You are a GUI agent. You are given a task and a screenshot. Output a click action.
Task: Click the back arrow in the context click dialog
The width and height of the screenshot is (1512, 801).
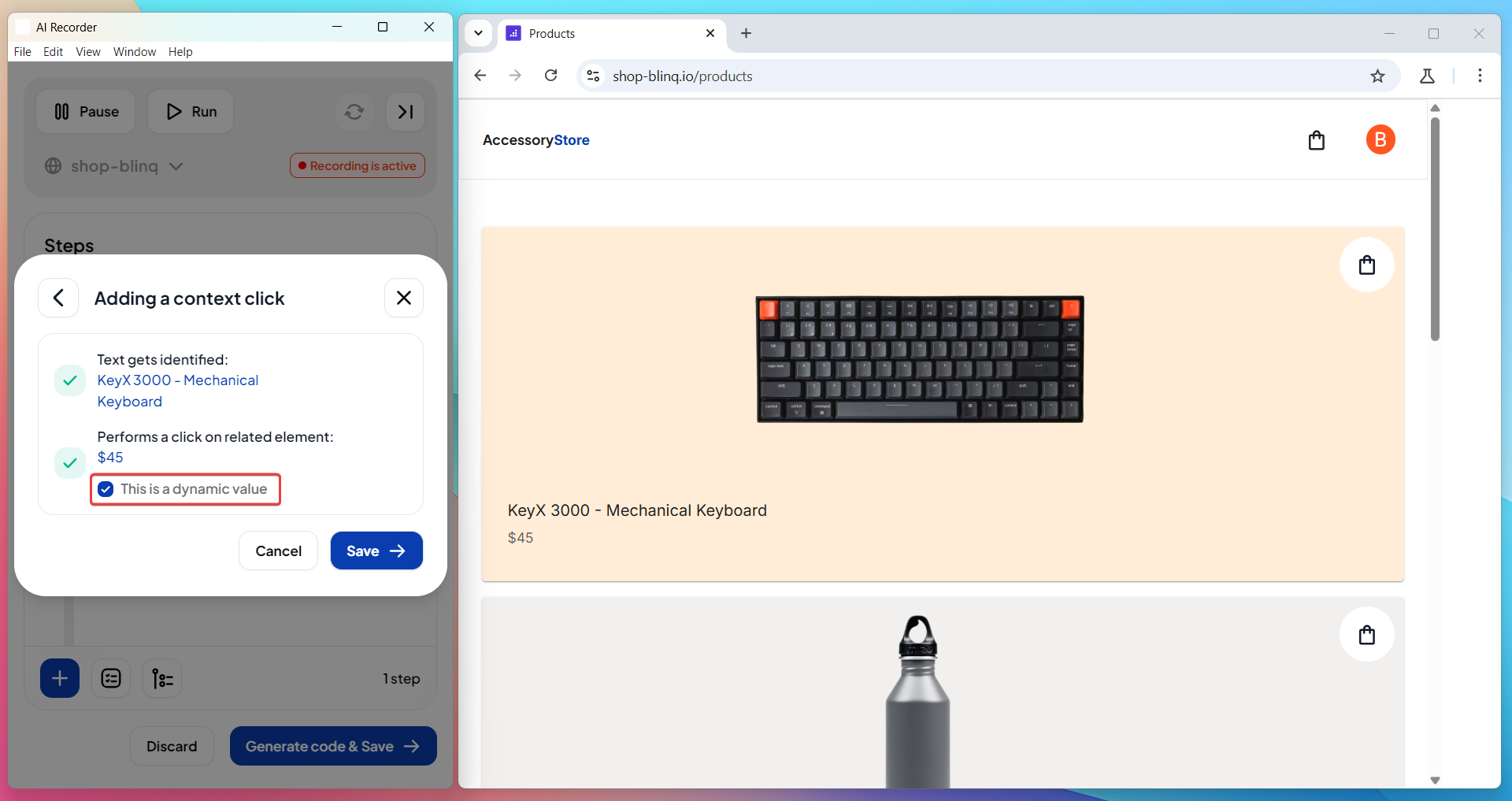58,298
